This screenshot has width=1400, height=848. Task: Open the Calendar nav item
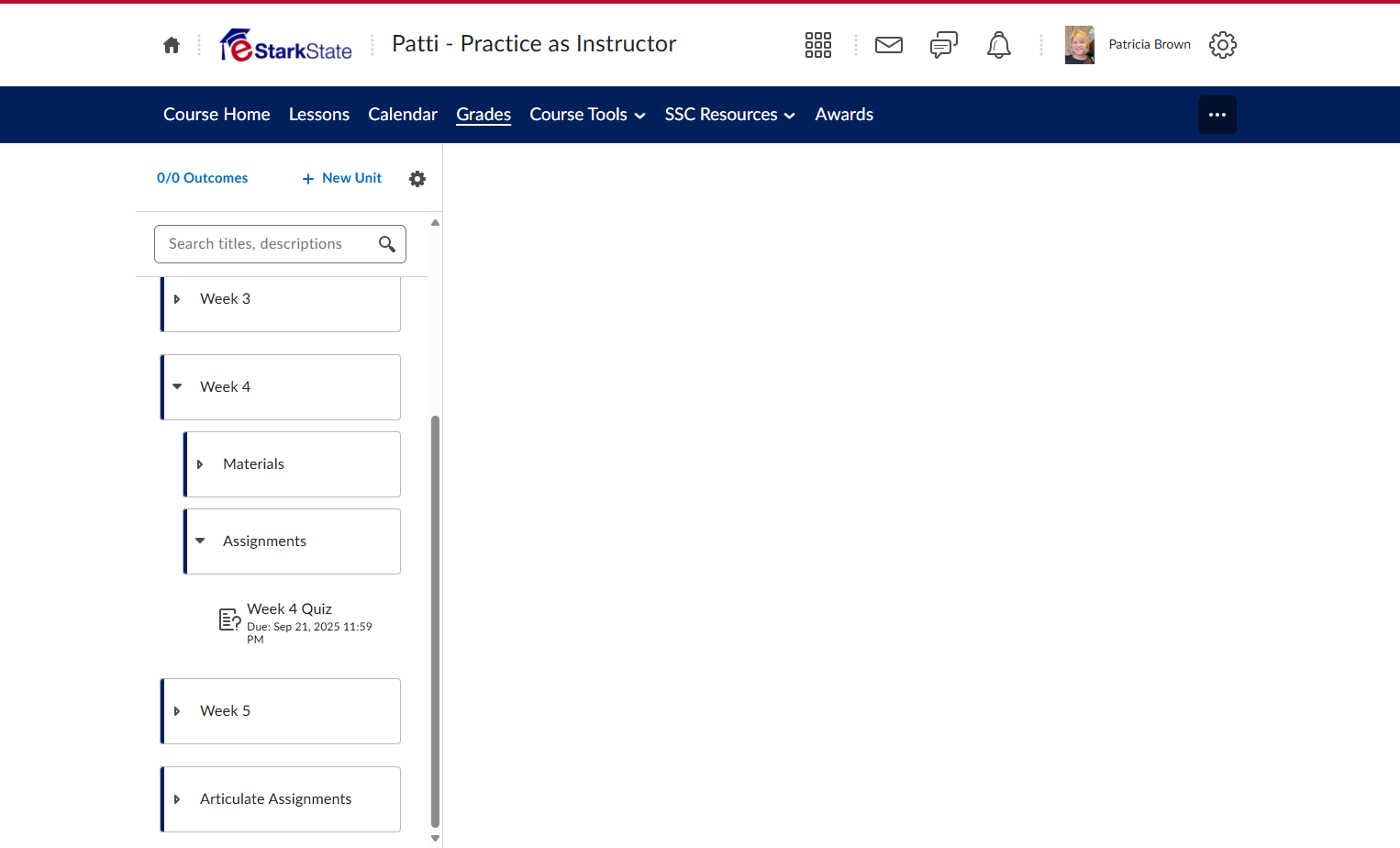(x=403, y=115)
